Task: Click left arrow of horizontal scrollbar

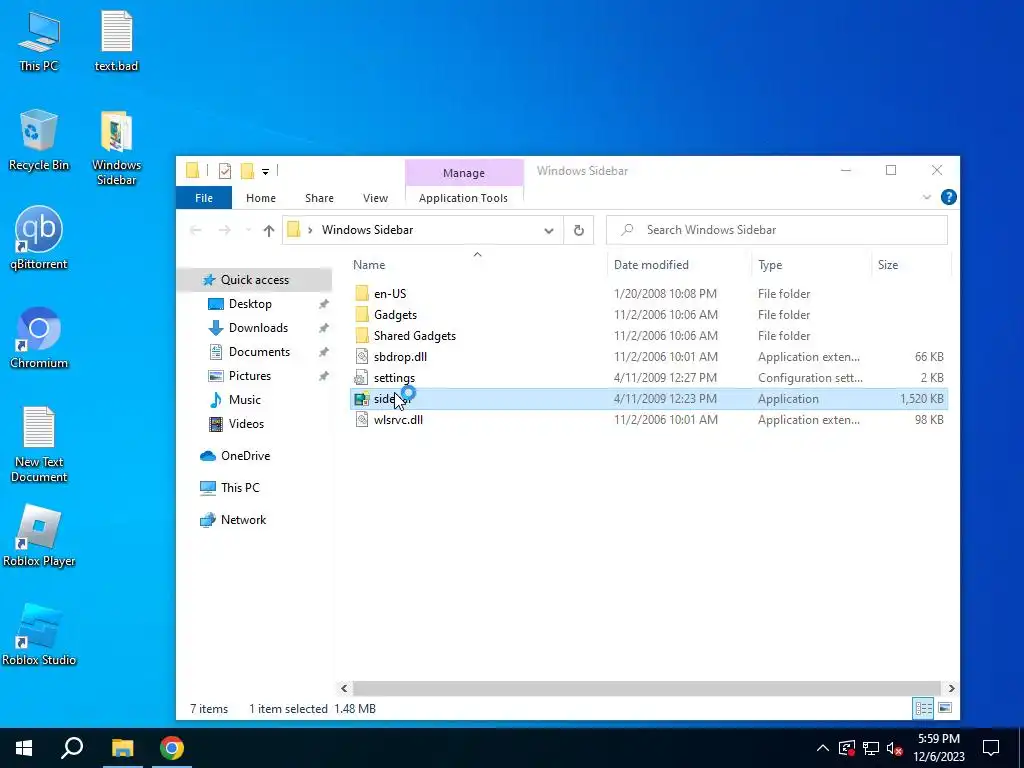Action: tap(344, 688)
